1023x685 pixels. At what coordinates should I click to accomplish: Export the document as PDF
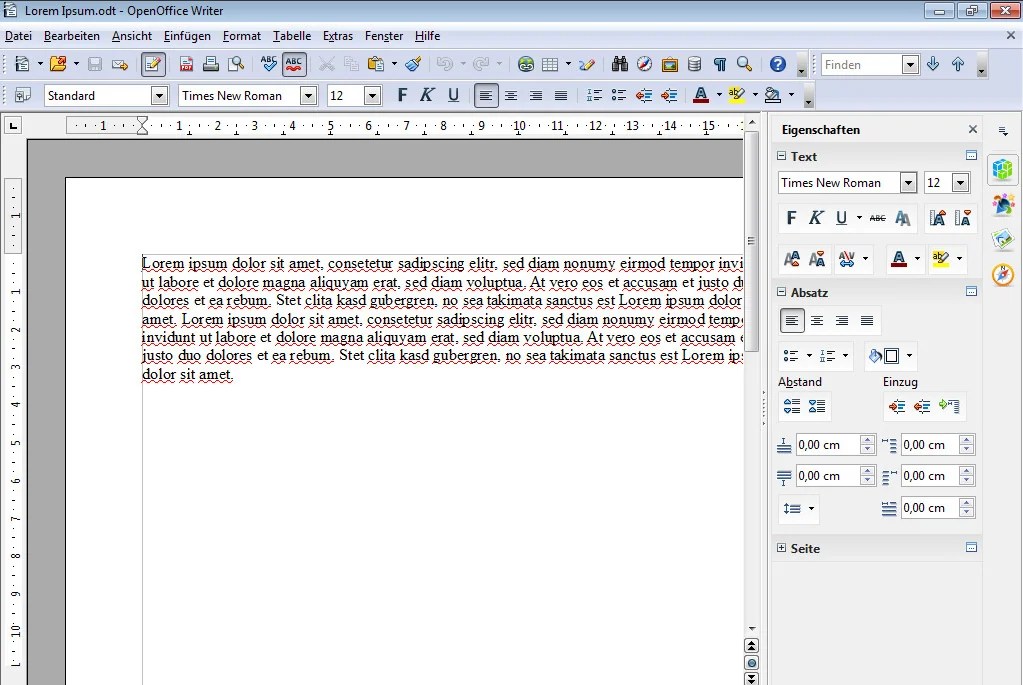click(x=186, y=63)
